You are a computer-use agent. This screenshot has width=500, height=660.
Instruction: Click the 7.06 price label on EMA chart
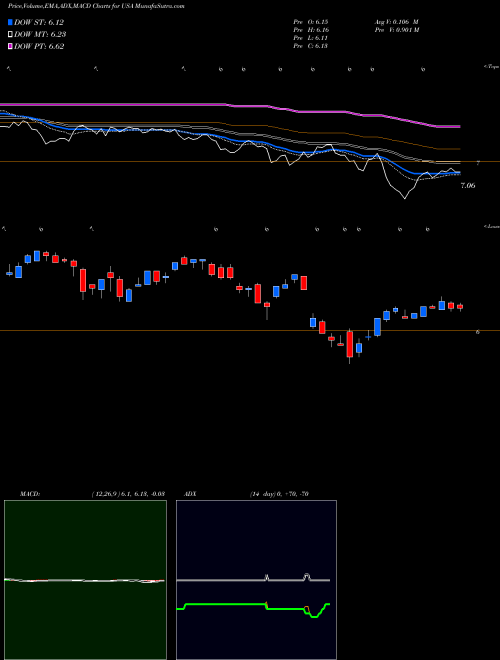[x=468, y=185]
